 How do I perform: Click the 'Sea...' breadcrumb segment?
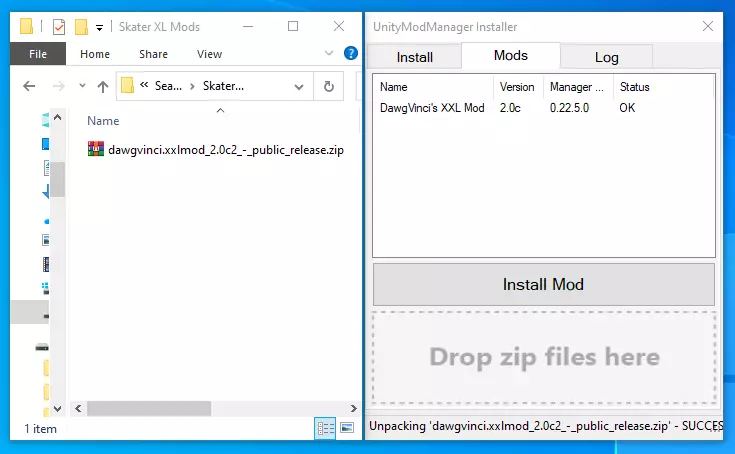pos(168,86)
